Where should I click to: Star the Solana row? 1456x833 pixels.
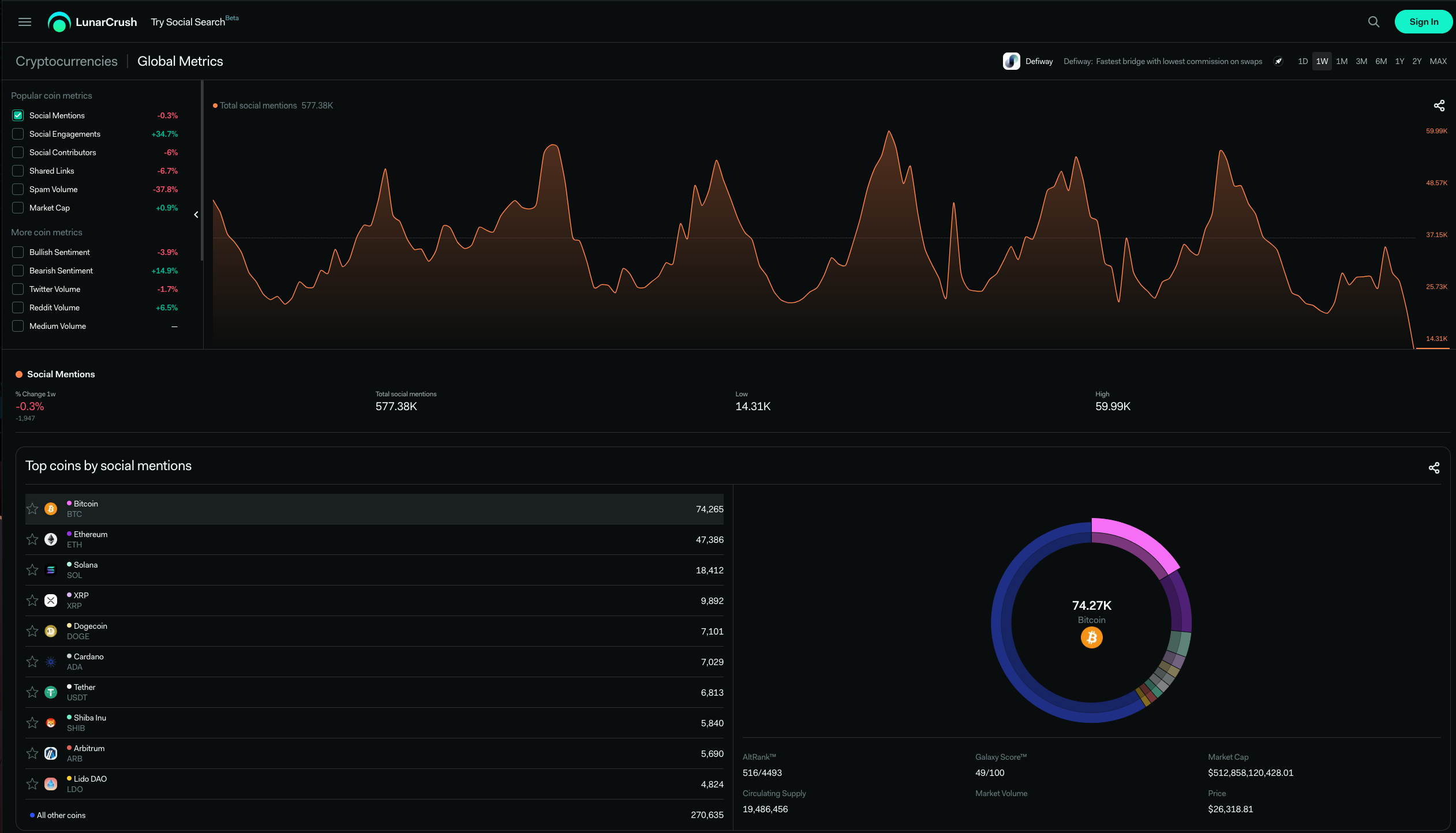click(32, 570)
